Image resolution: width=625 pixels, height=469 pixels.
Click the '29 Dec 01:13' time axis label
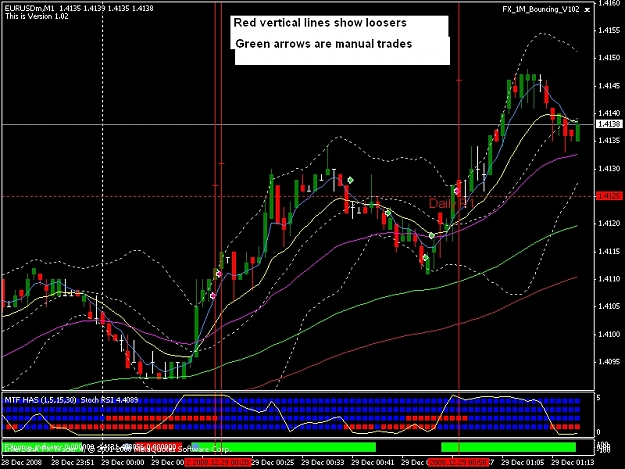point(572,463)
